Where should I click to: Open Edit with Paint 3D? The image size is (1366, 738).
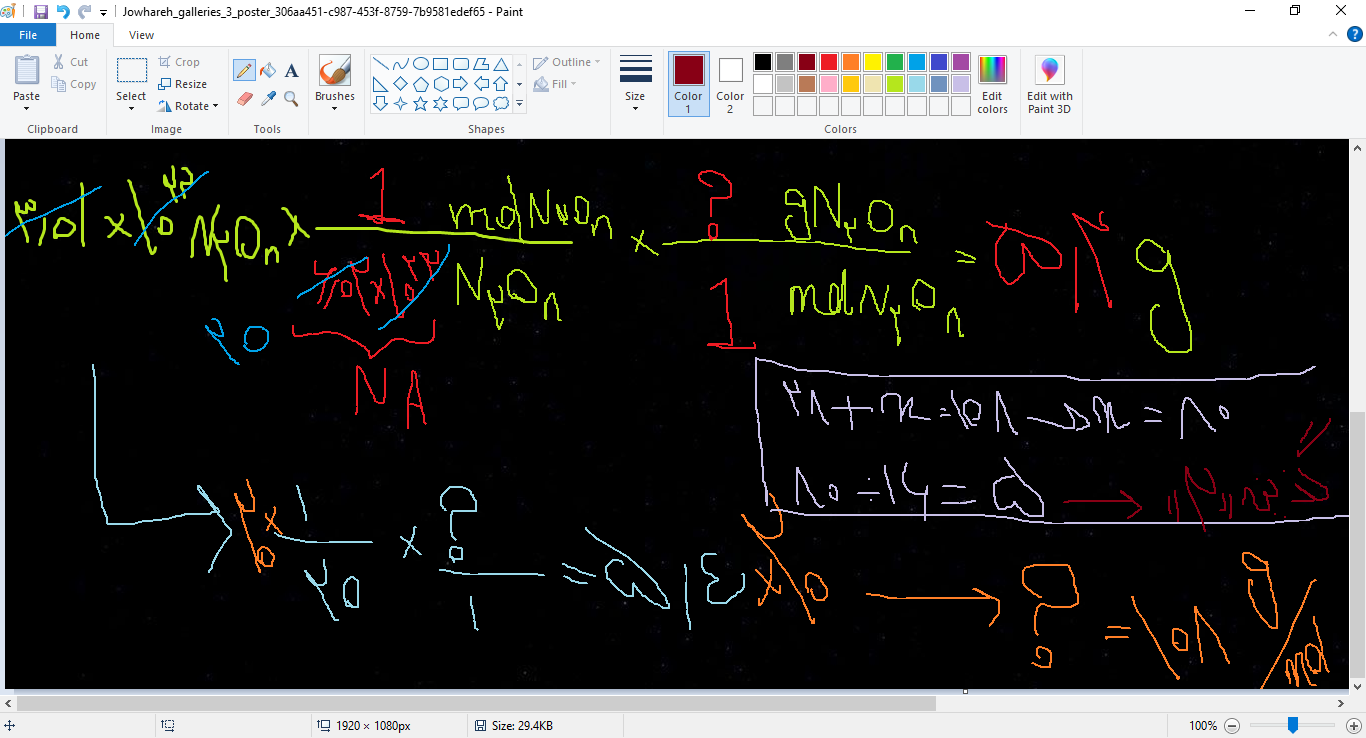[1049, 84]
